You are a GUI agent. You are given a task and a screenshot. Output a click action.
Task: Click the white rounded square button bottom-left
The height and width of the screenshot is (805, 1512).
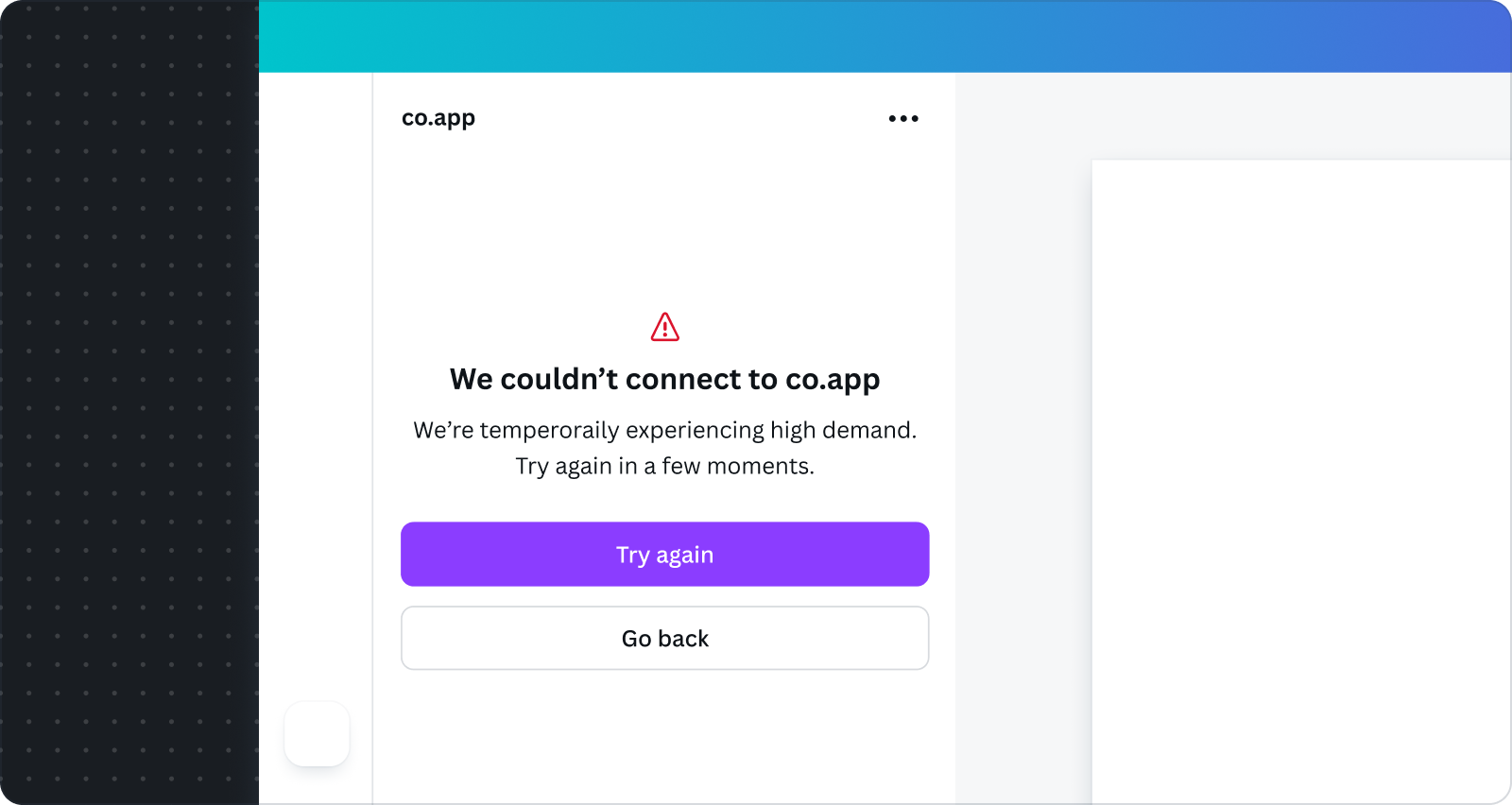pos(318,734)
